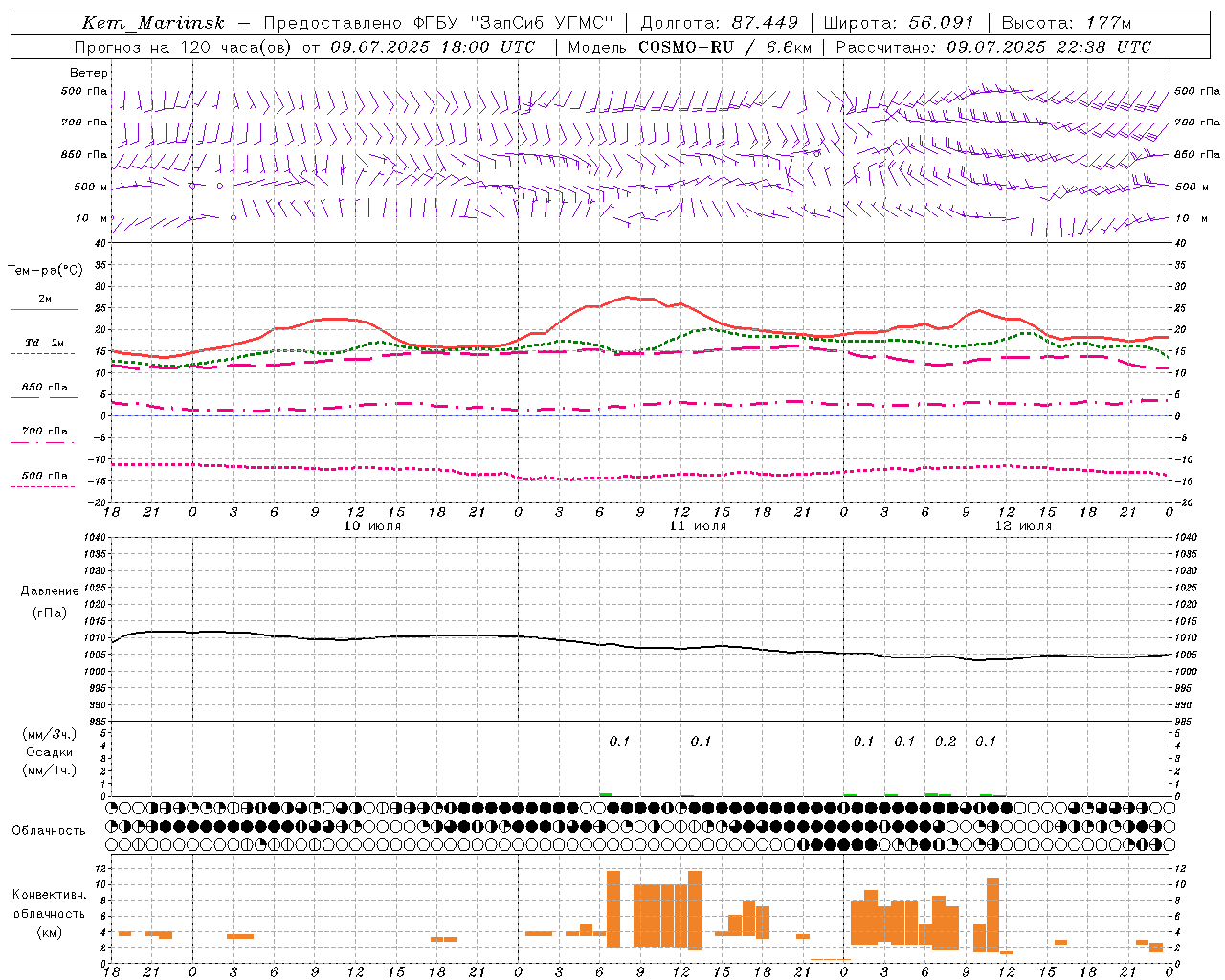Select the text Предоставлено ФГБУ "ЗапСиб УГМС"

[x=437, y=23]
